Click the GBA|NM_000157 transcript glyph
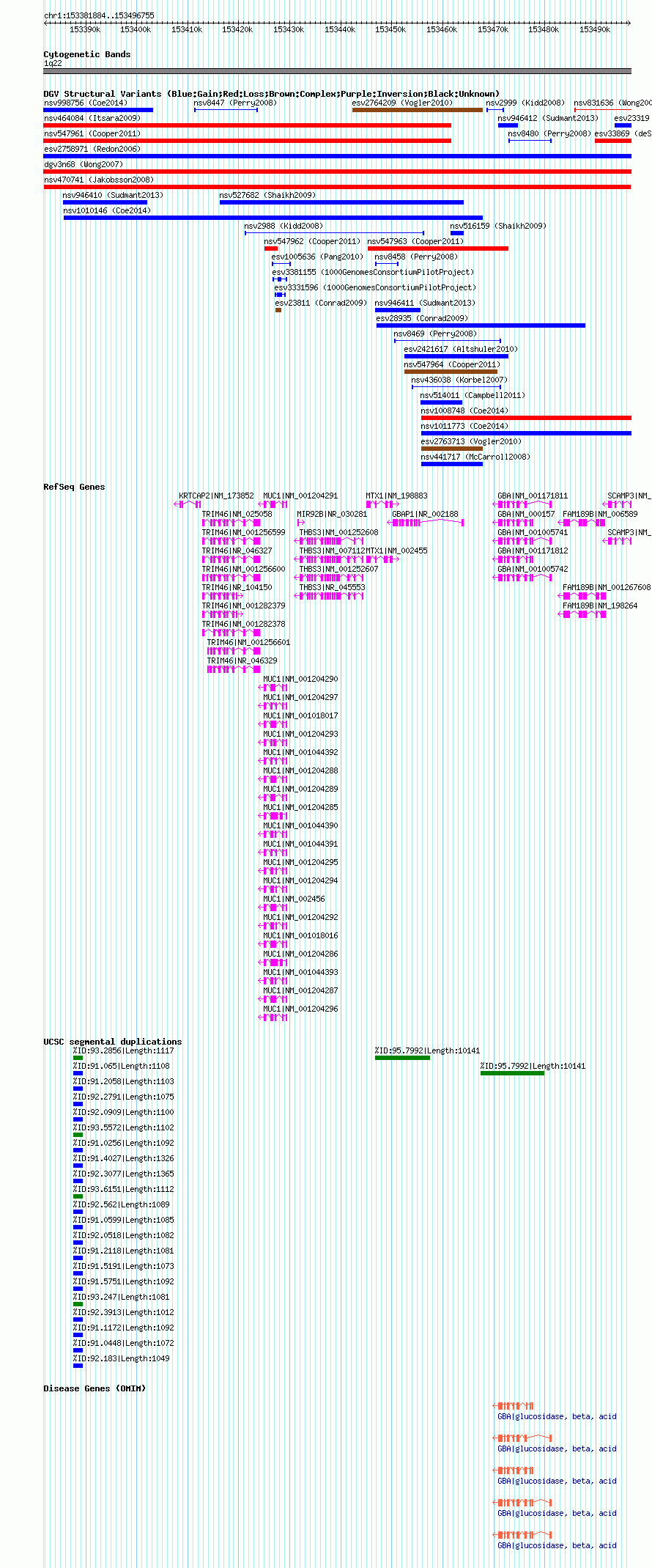The image size is (652, 1568). tap(513, 523)
